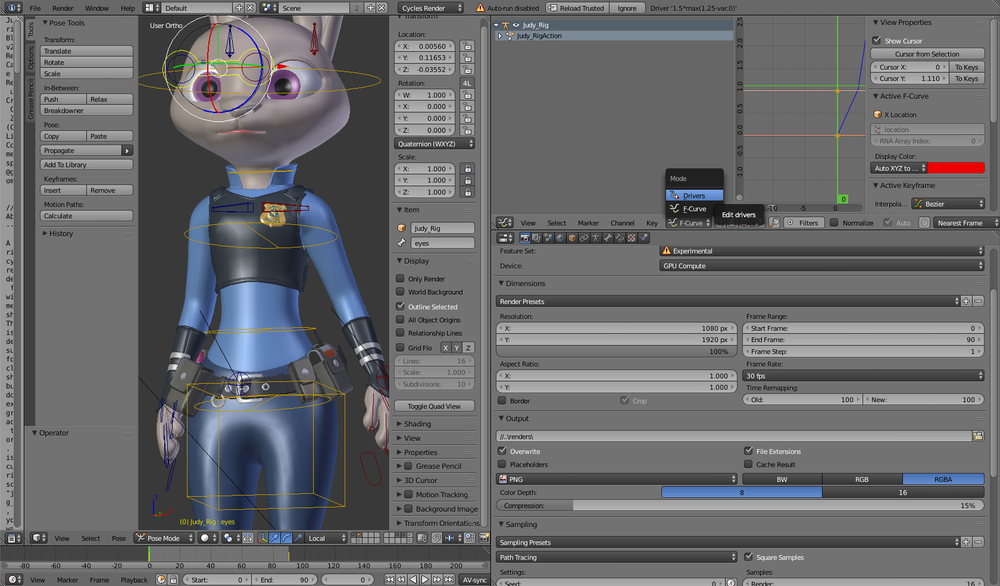Open the Render Layers properties tab
This screenshot has height=586, width=1000.
point(536,238)
